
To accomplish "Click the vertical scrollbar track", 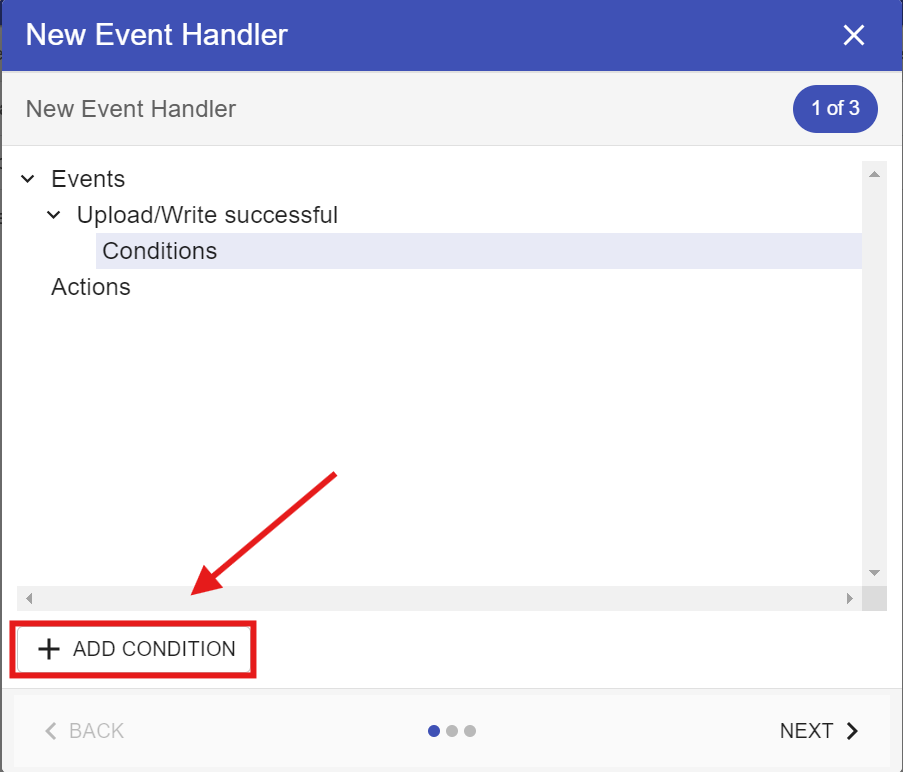I will (x=874, y=370).
